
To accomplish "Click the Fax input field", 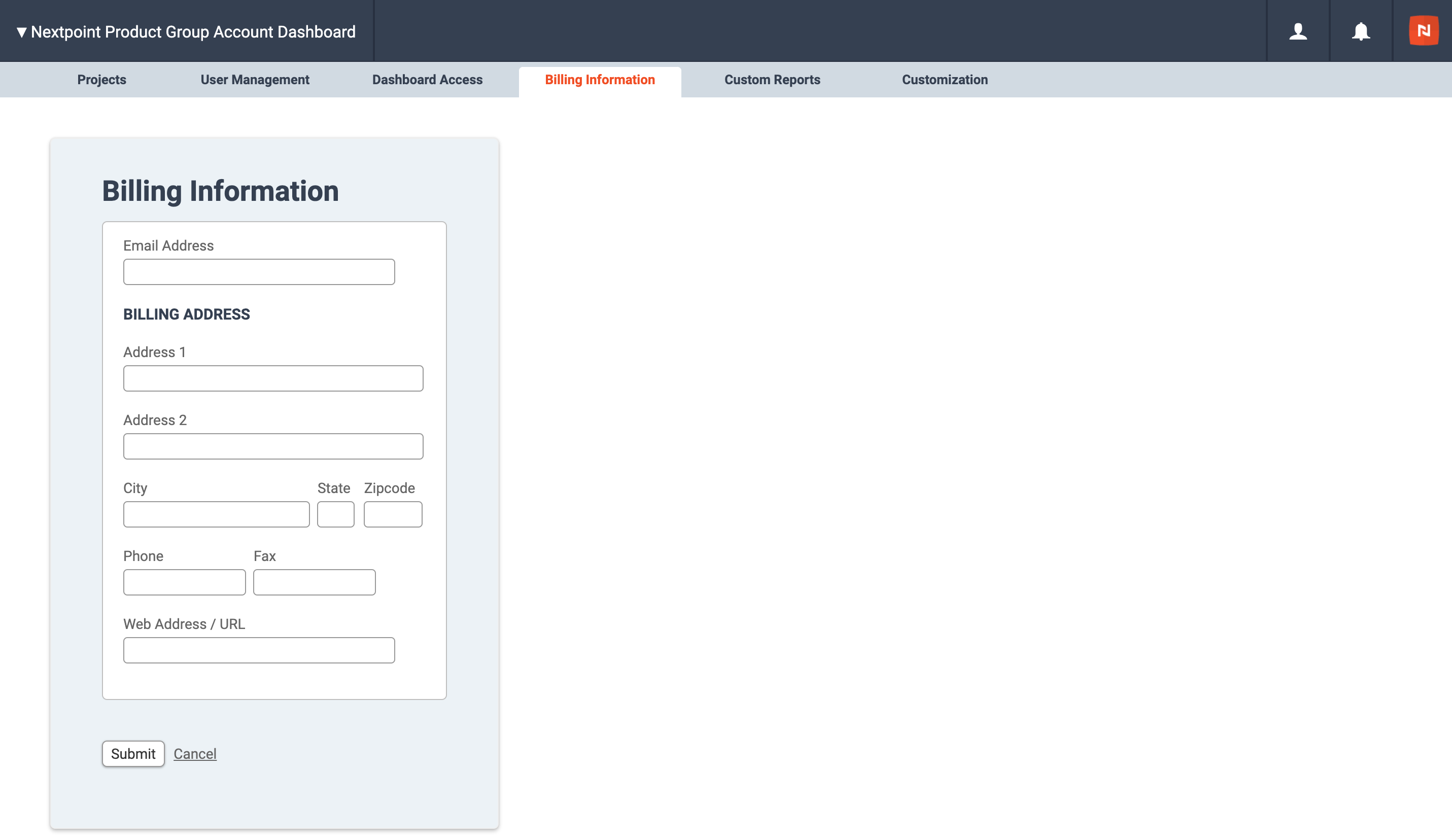I will pyautogui.click(x=314, y=582).
